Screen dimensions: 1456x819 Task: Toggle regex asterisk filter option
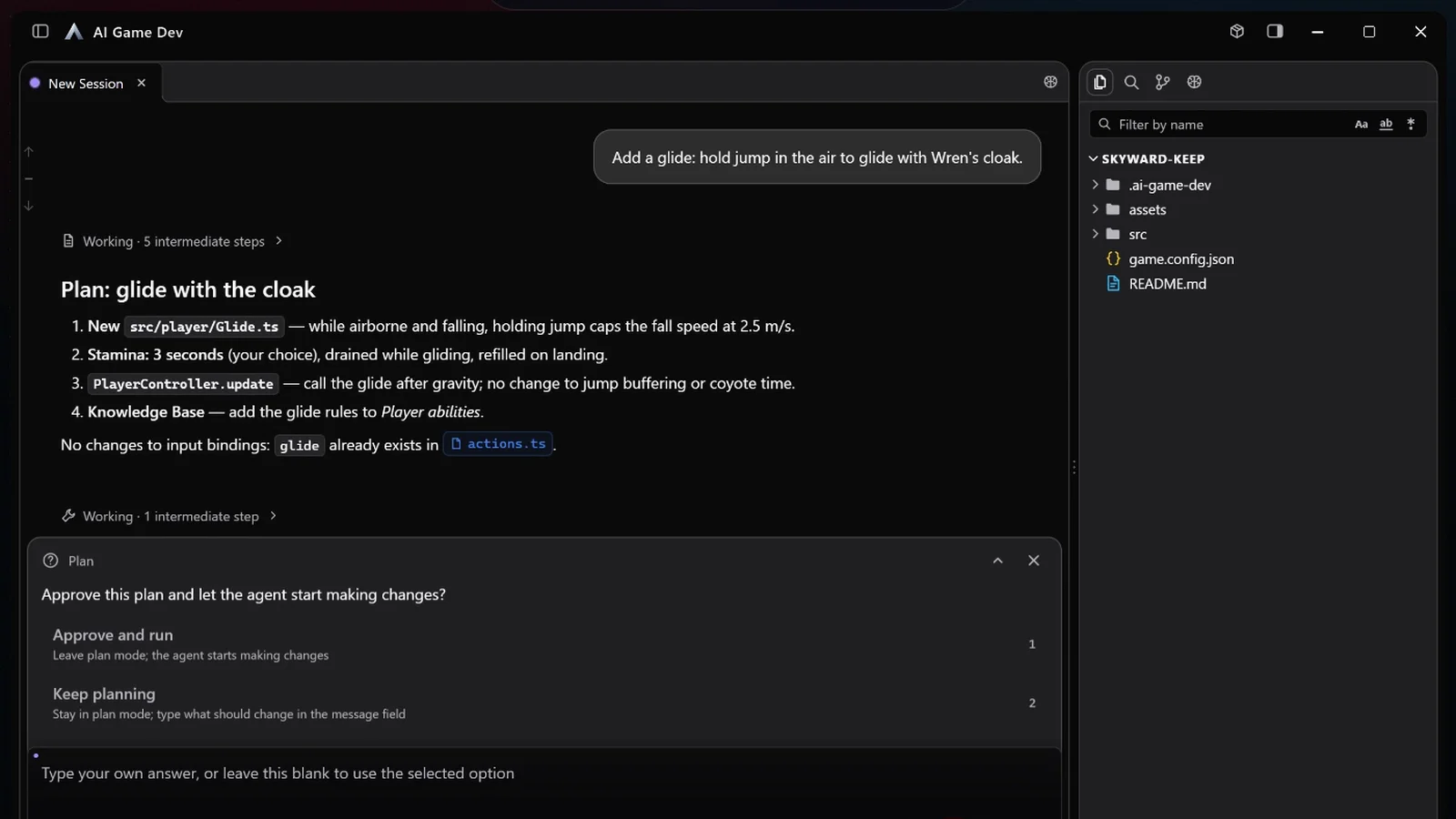[1410, 125]
